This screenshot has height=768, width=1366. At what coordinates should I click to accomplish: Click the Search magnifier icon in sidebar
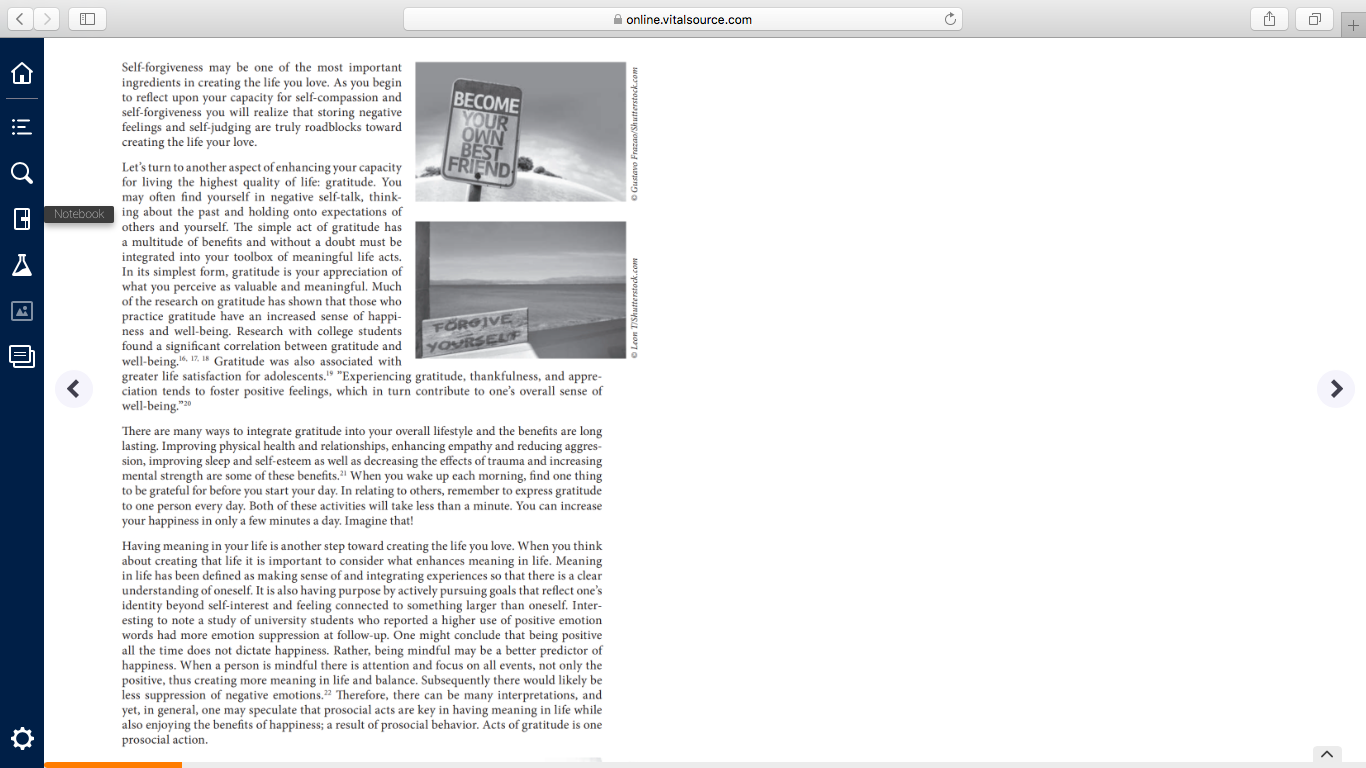click(21, 173)
